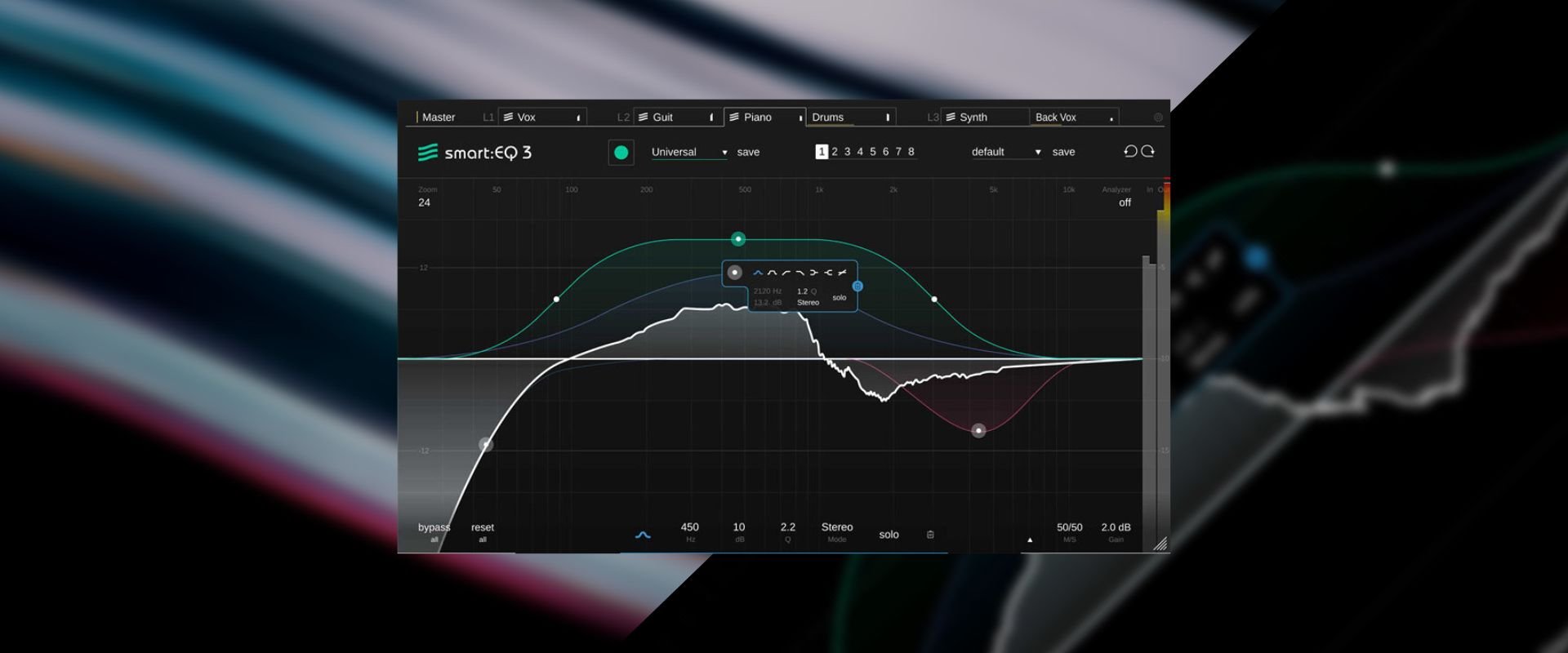
Task: Select the low-cut filter node
Action: [486, 445]
